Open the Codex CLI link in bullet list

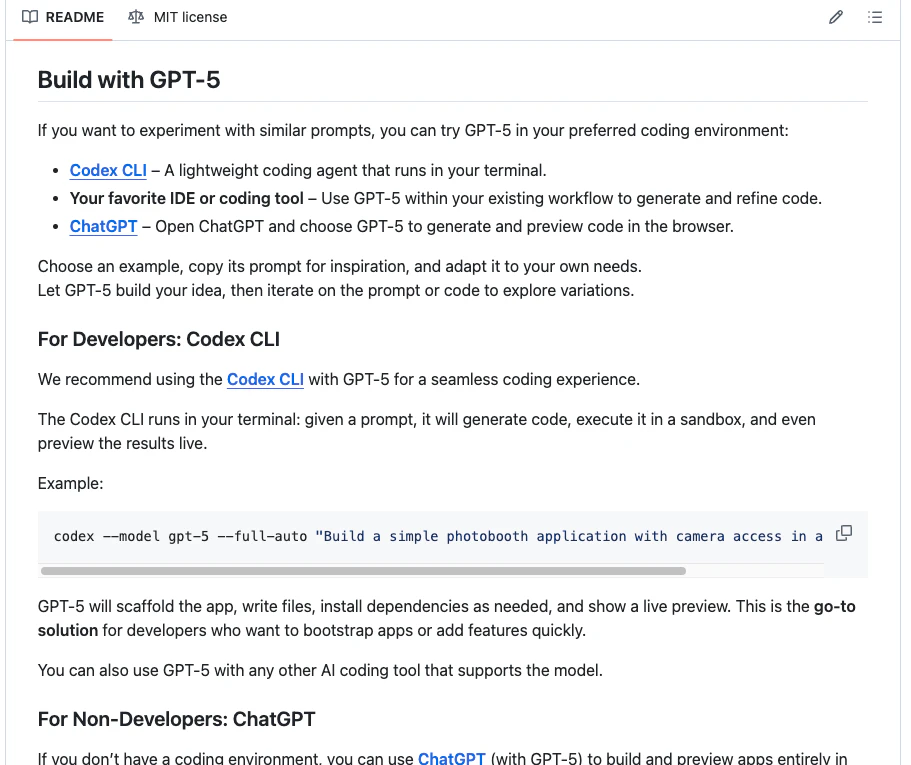tap(108, 170)
